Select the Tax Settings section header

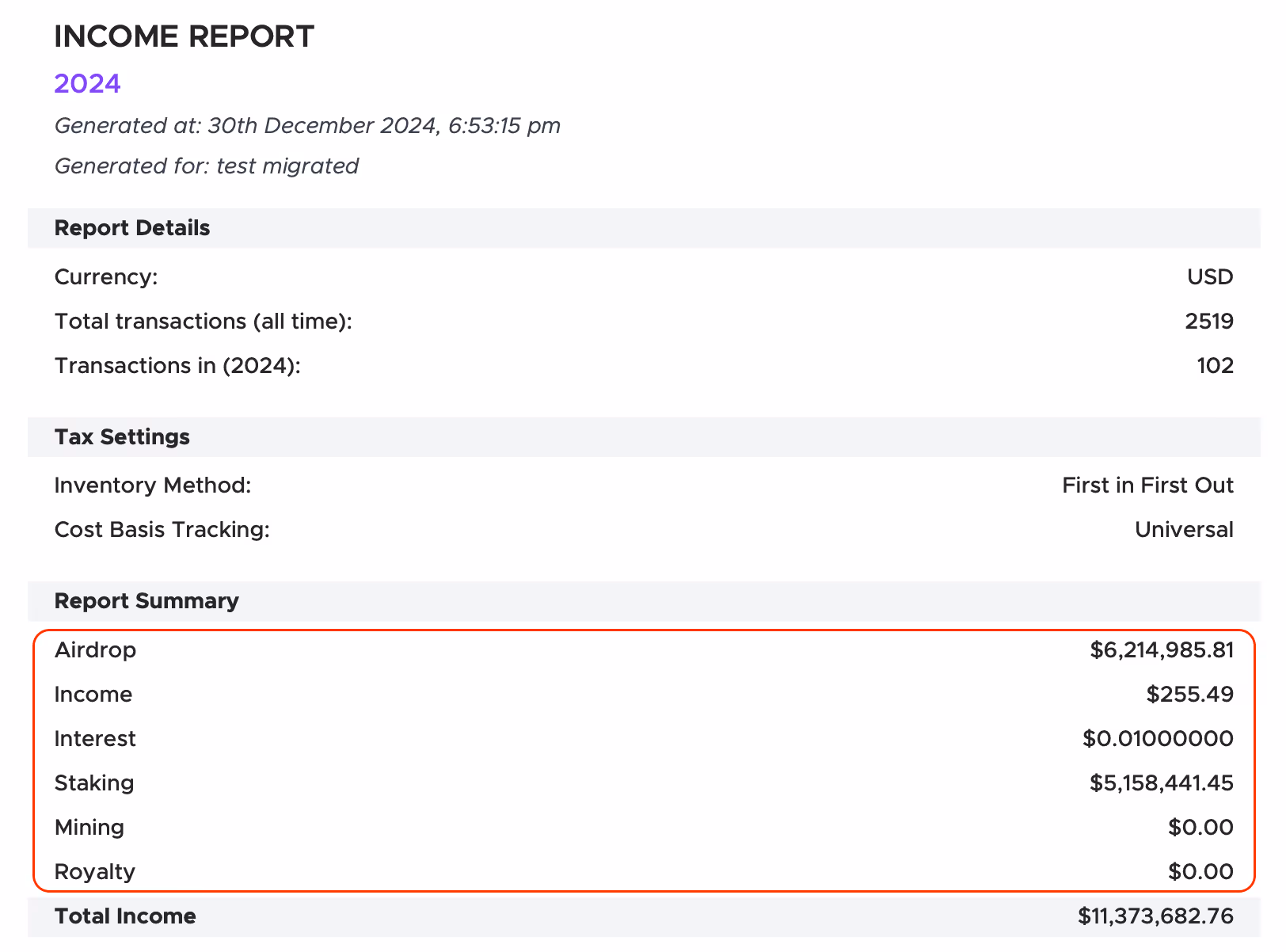[122, 437]
